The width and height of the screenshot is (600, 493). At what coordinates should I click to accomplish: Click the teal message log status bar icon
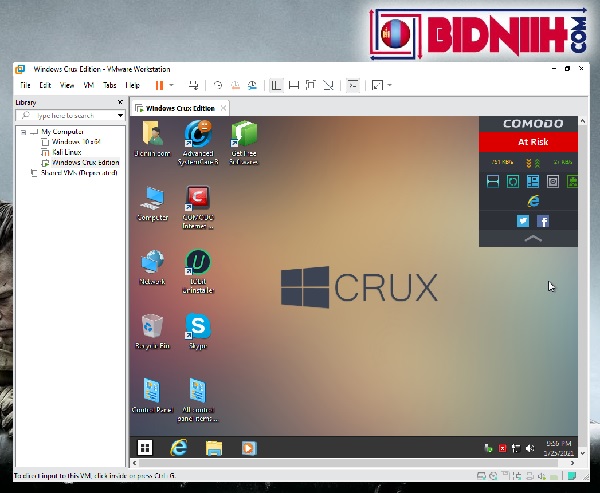point(572,476)
